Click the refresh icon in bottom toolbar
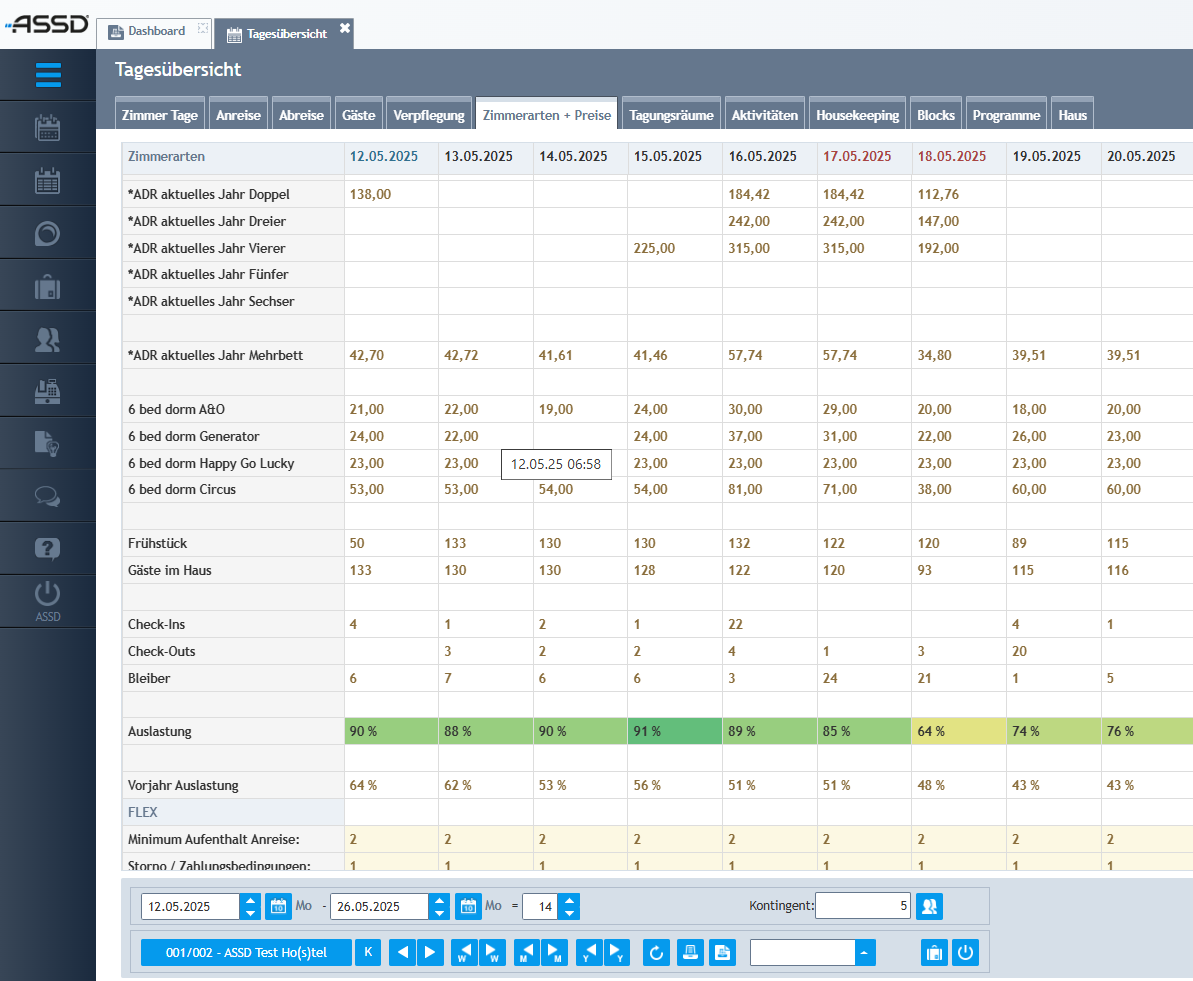This screenshot has width=1193, height=981. [657, 952]
